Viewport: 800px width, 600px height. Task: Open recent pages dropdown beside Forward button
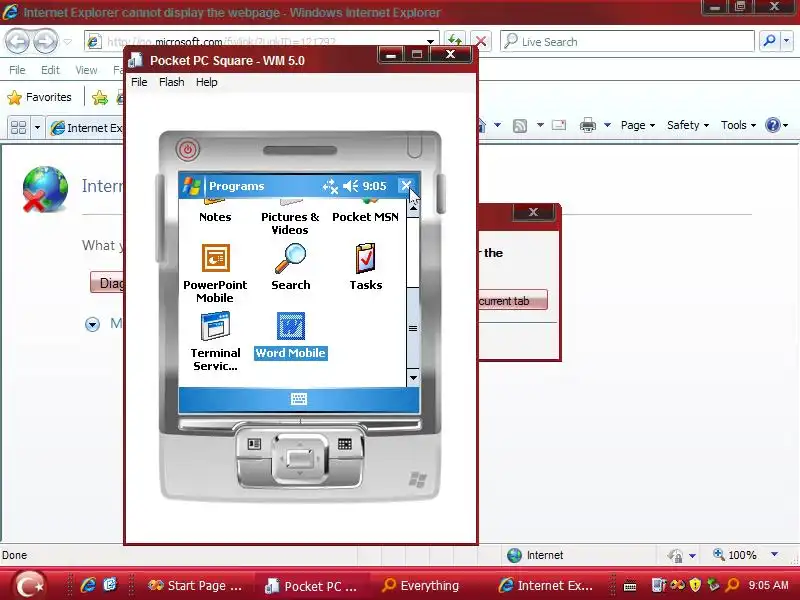tap(67, 42)
